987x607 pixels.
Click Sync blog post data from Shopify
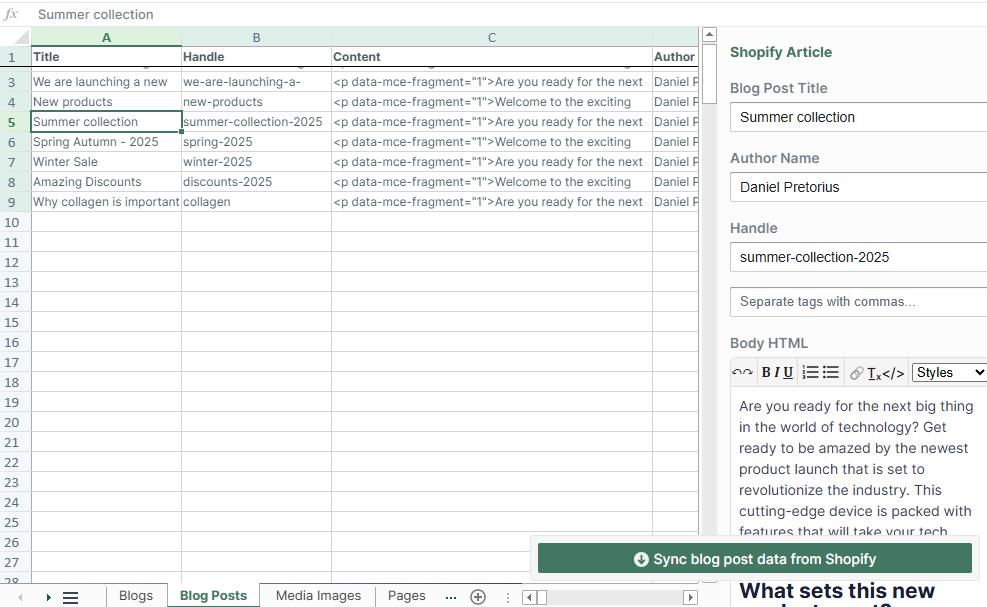pyautogui.click(x=755, y=559)
